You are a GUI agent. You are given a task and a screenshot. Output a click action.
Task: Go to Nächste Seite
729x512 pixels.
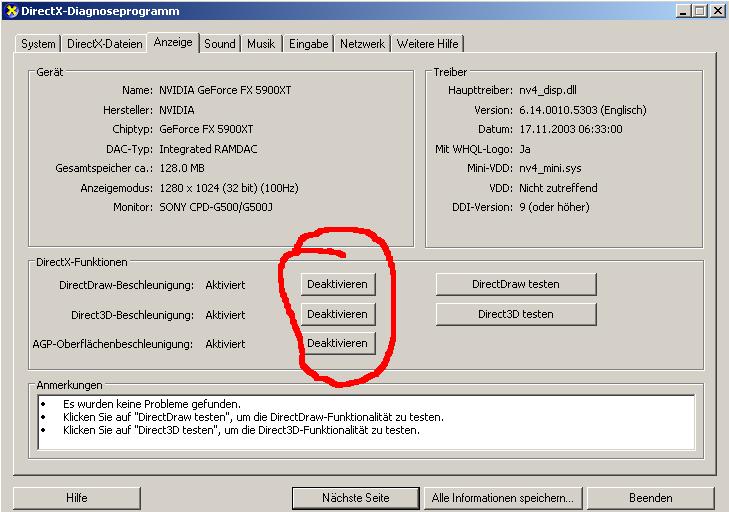355,497
